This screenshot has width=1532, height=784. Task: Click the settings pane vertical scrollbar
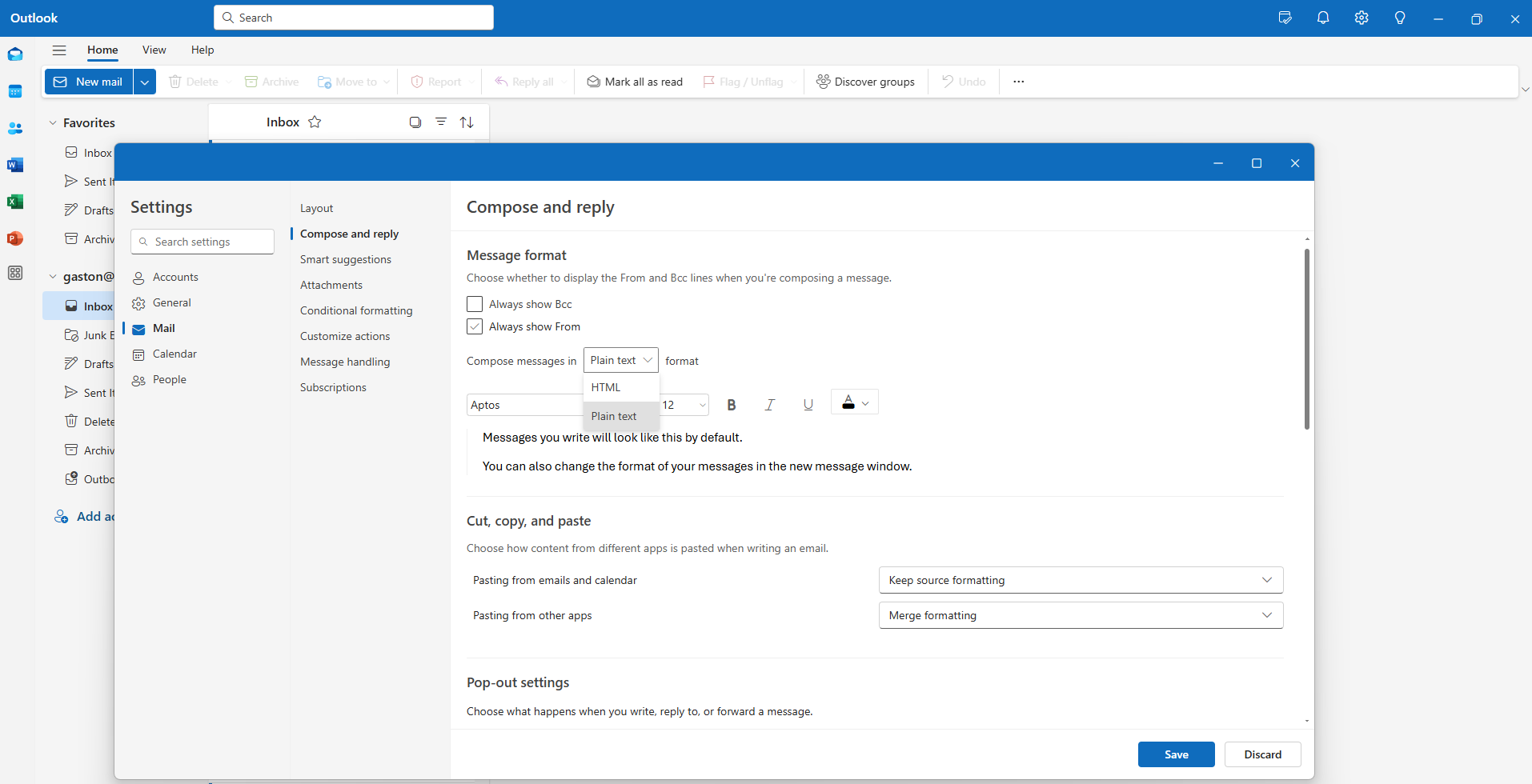1306,338
